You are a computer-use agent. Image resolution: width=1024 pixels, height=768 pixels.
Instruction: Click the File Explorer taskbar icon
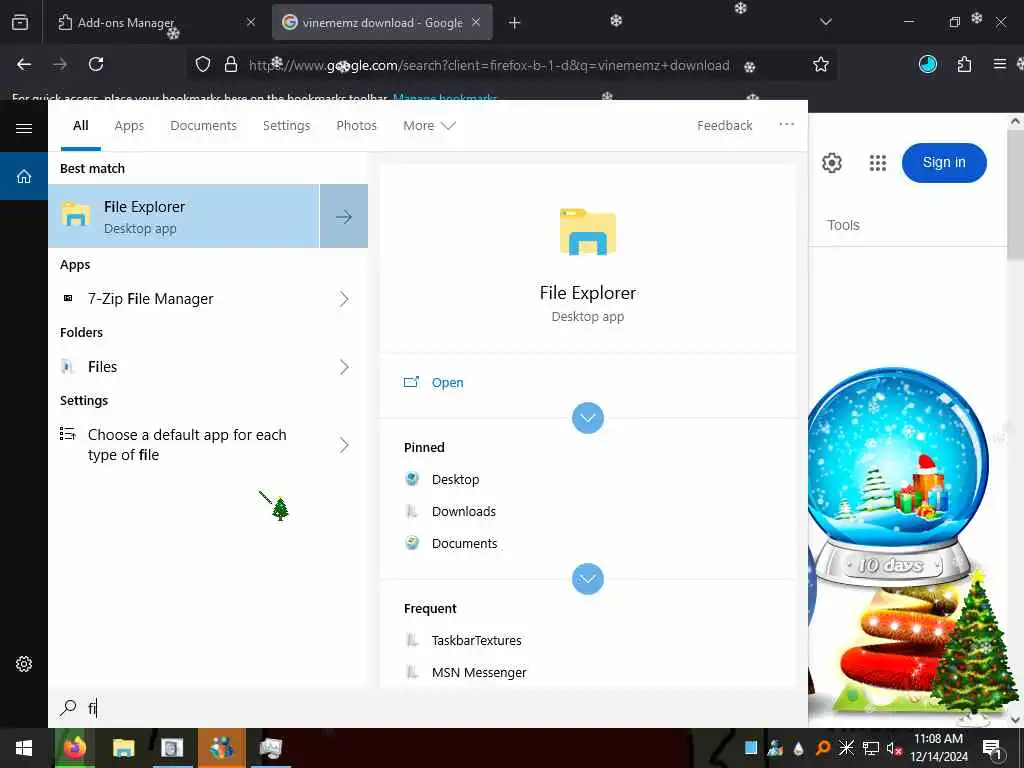pos(123,748)
